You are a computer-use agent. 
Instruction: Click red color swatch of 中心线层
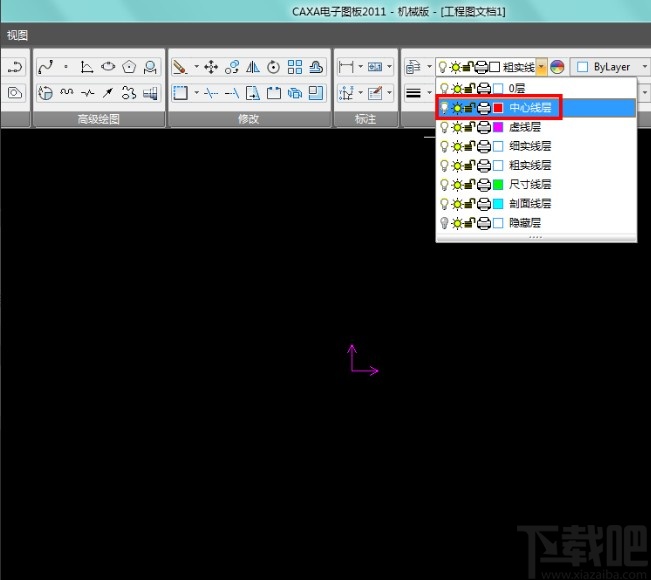[x=498, y=108]
